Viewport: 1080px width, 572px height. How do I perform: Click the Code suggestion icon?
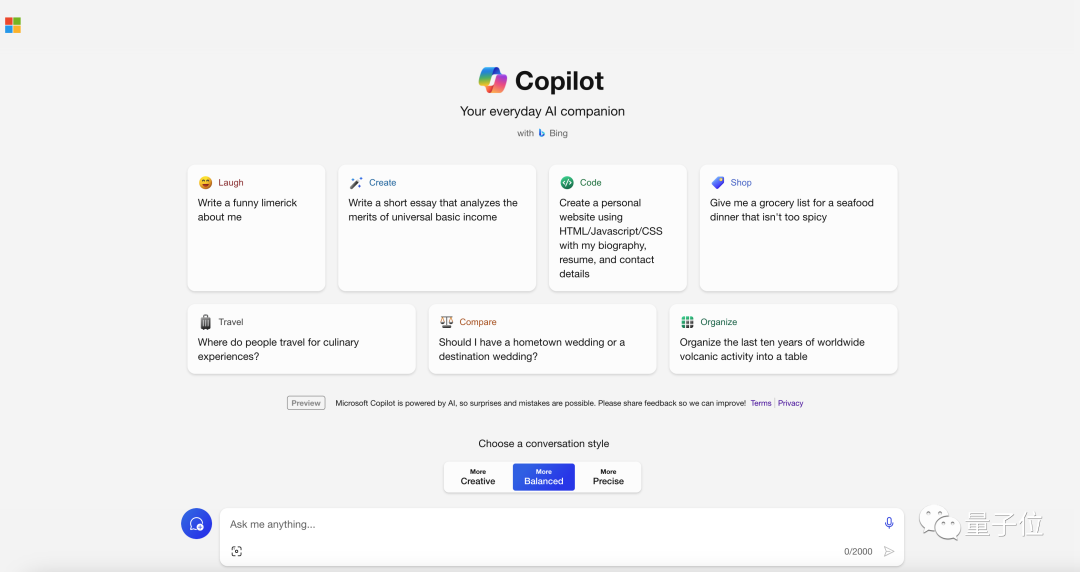point(567,183)
